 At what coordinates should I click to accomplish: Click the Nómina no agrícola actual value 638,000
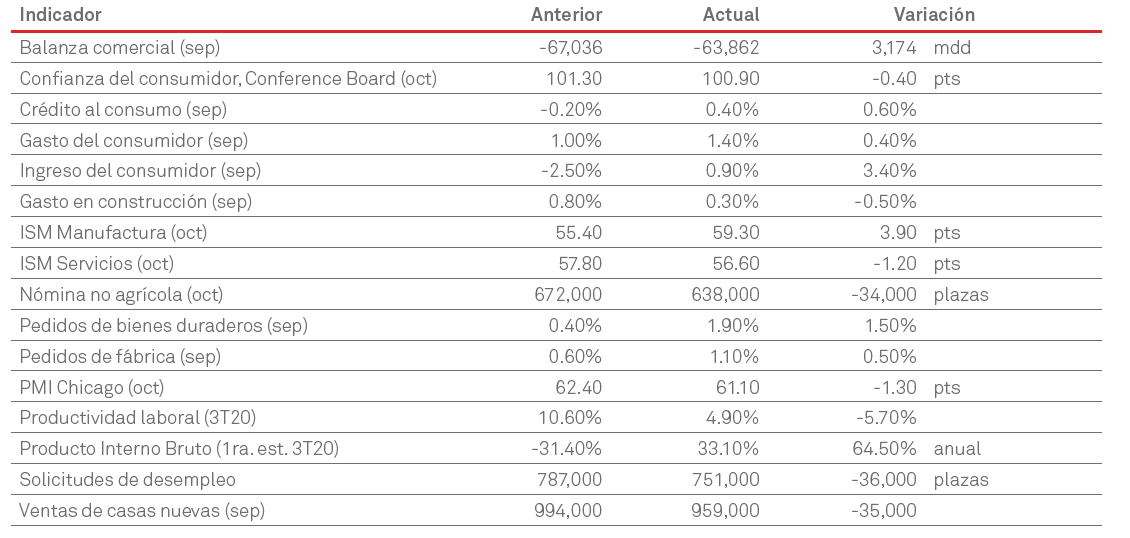coord(725,295)
